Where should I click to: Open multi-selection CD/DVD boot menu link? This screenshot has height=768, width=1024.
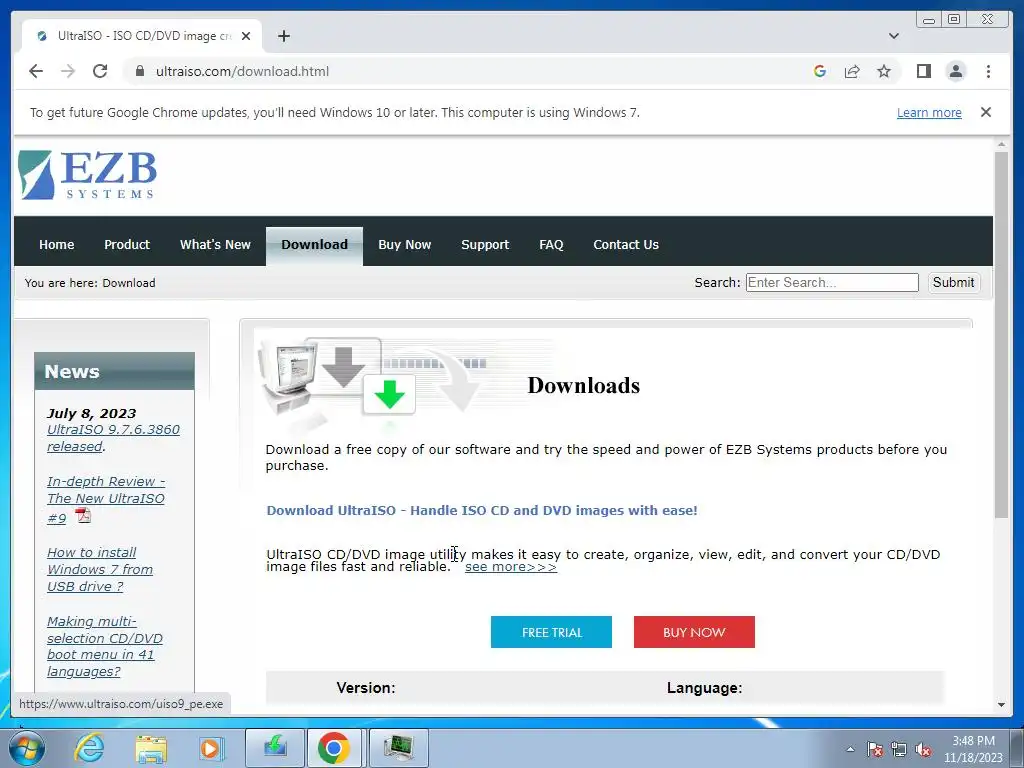(104, 646)
